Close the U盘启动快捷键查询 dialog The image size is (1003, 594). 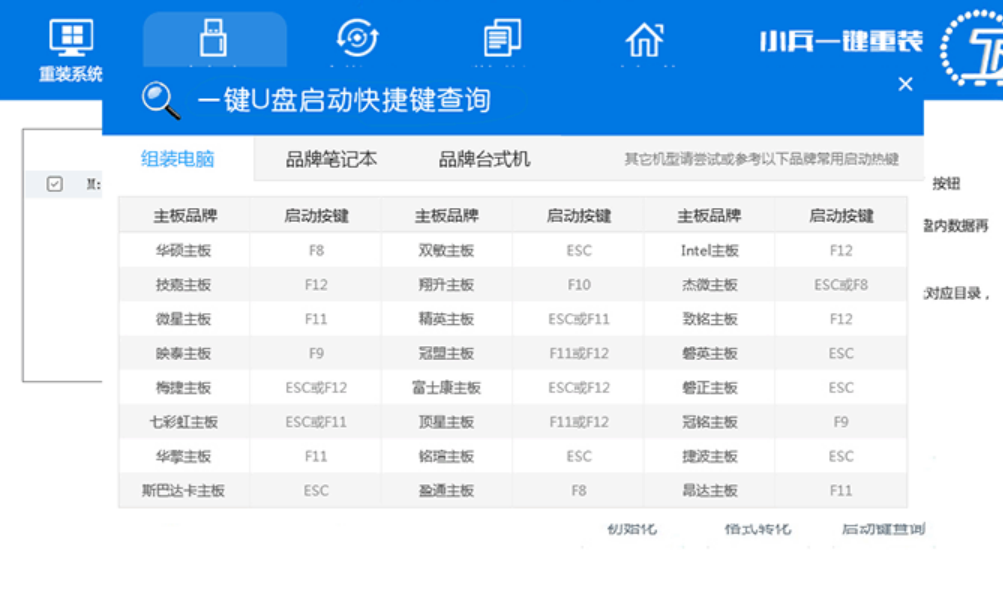pyautogui.click(x=905, y=85)
